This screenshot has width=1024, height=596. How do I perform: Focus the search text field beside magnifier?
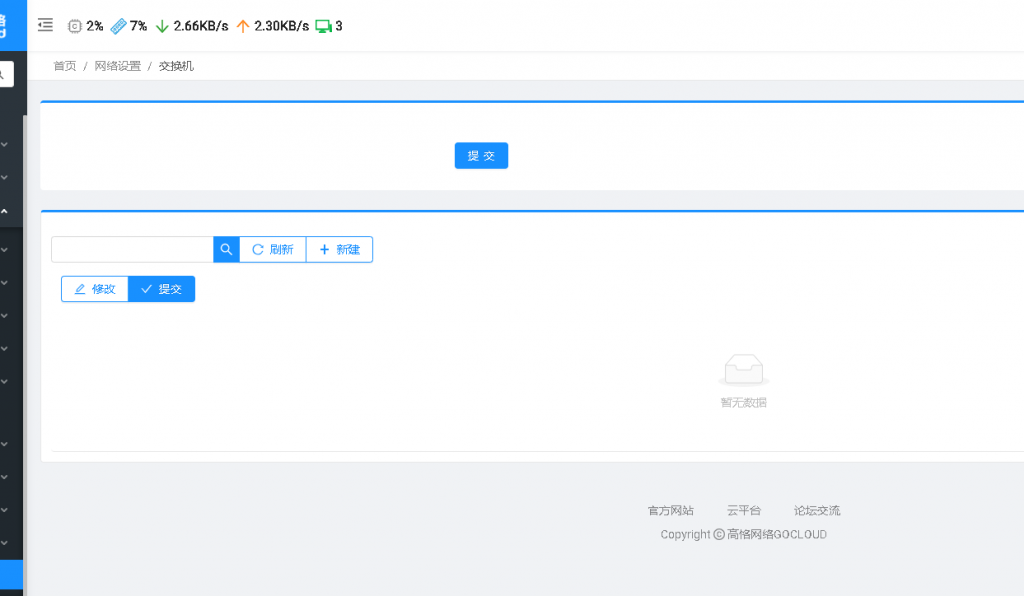132,249
